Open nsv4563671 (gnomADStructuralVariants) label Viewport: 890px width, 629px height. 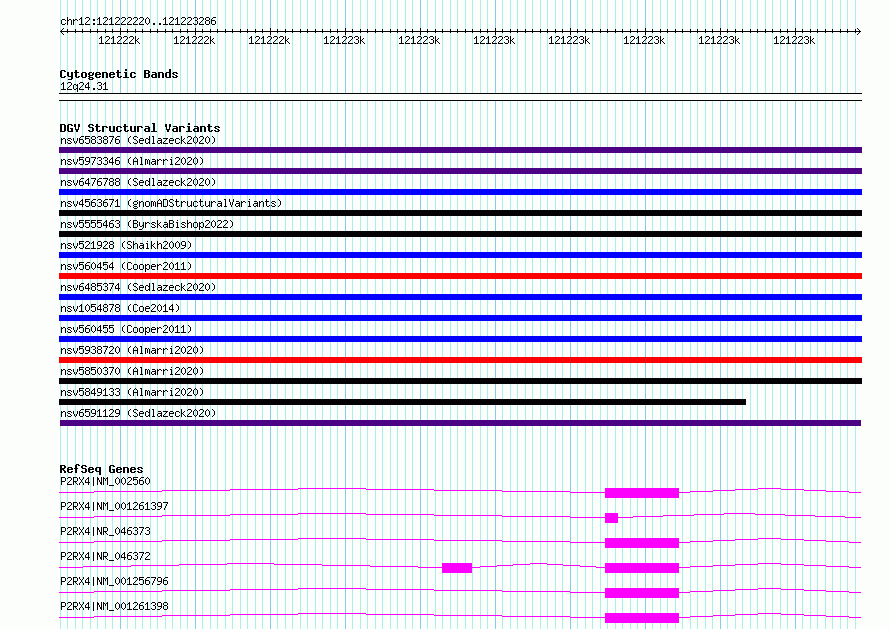point(171,203)
